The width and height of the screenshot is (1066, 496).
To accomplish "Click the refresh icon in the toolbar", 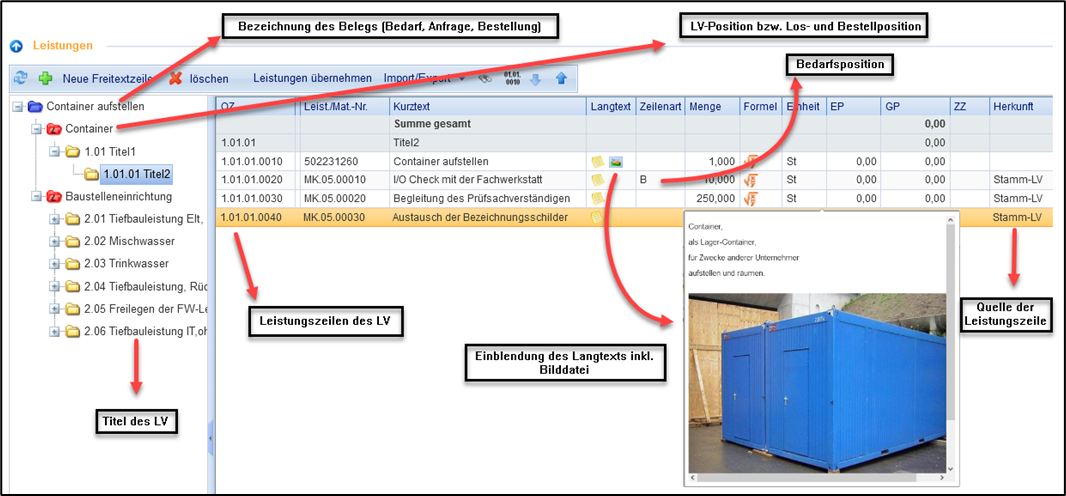I will click(21, 78).
